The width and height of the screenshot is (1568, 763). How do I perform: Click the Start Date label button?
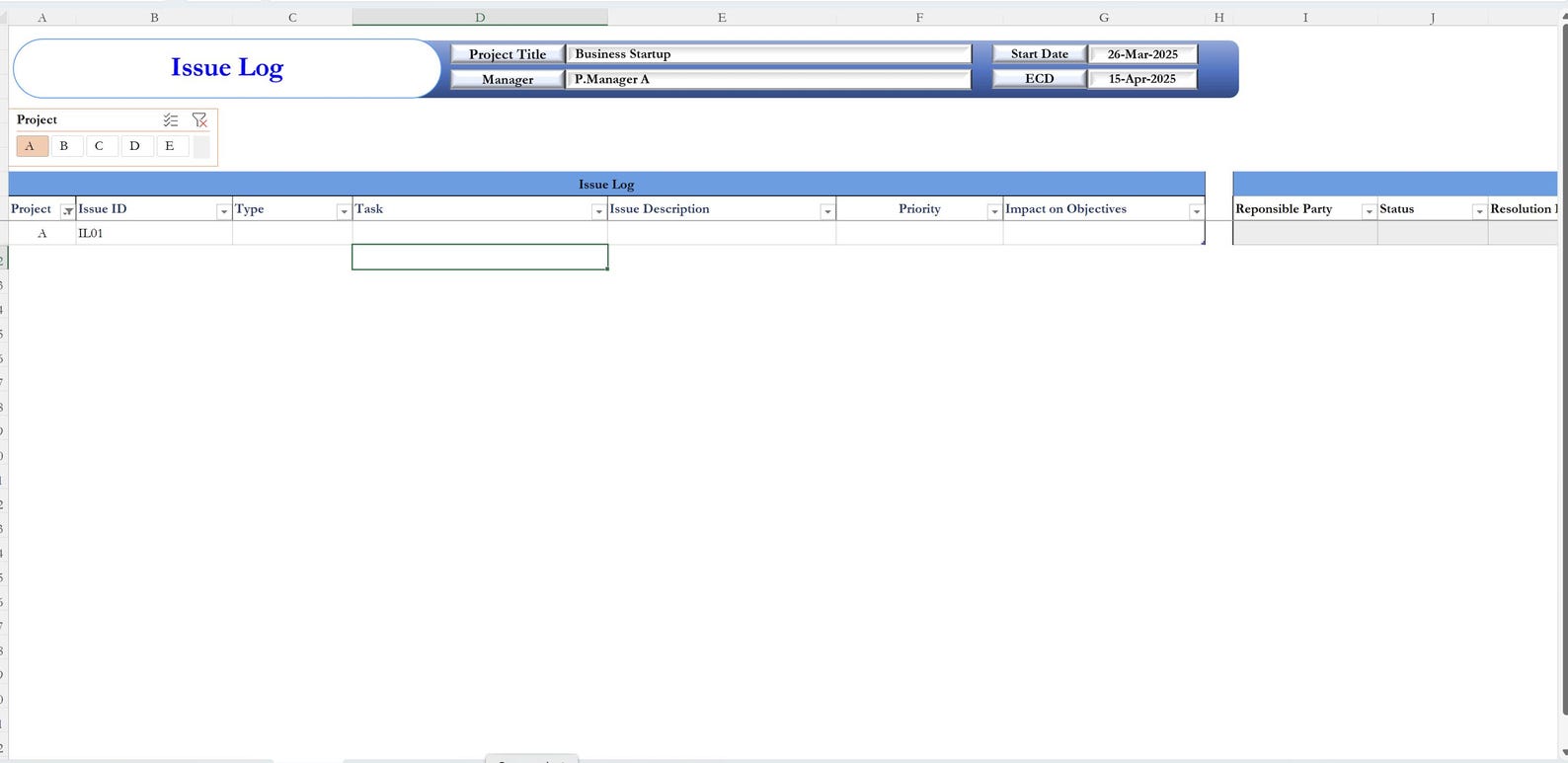point(1039,54)
